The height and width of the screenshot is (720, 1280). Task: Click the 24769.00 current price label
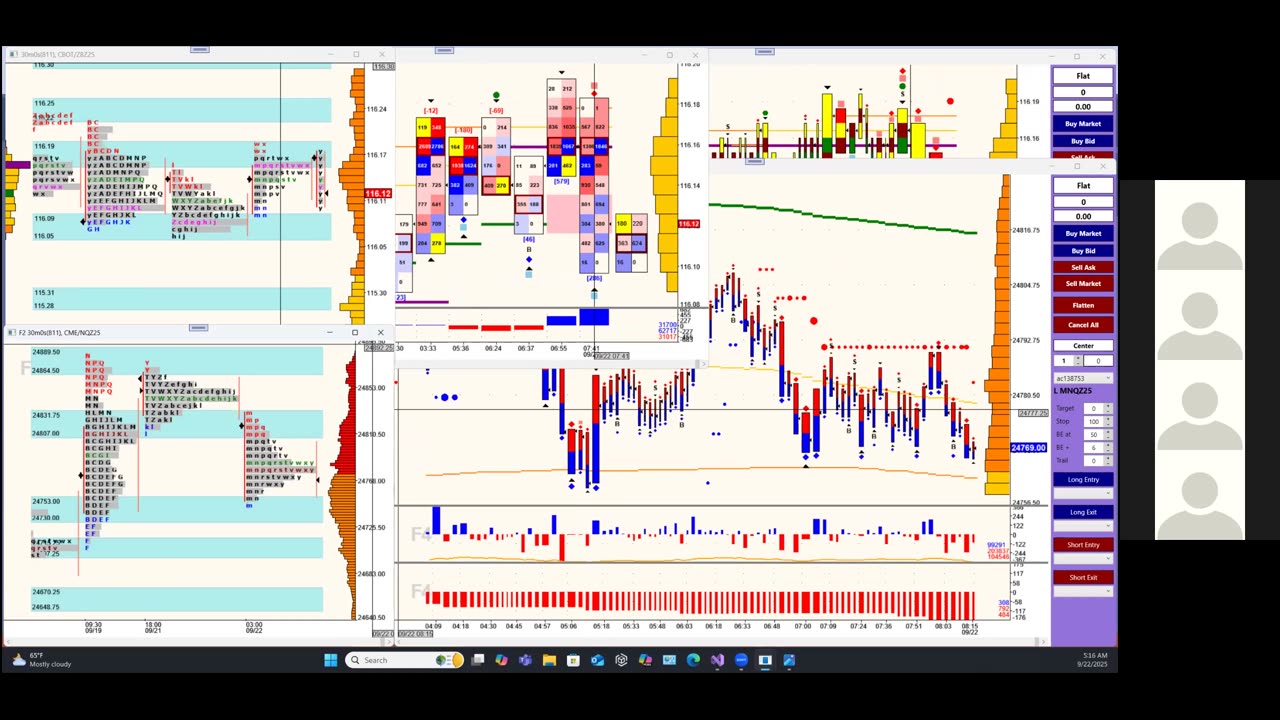pos(1028,448)
